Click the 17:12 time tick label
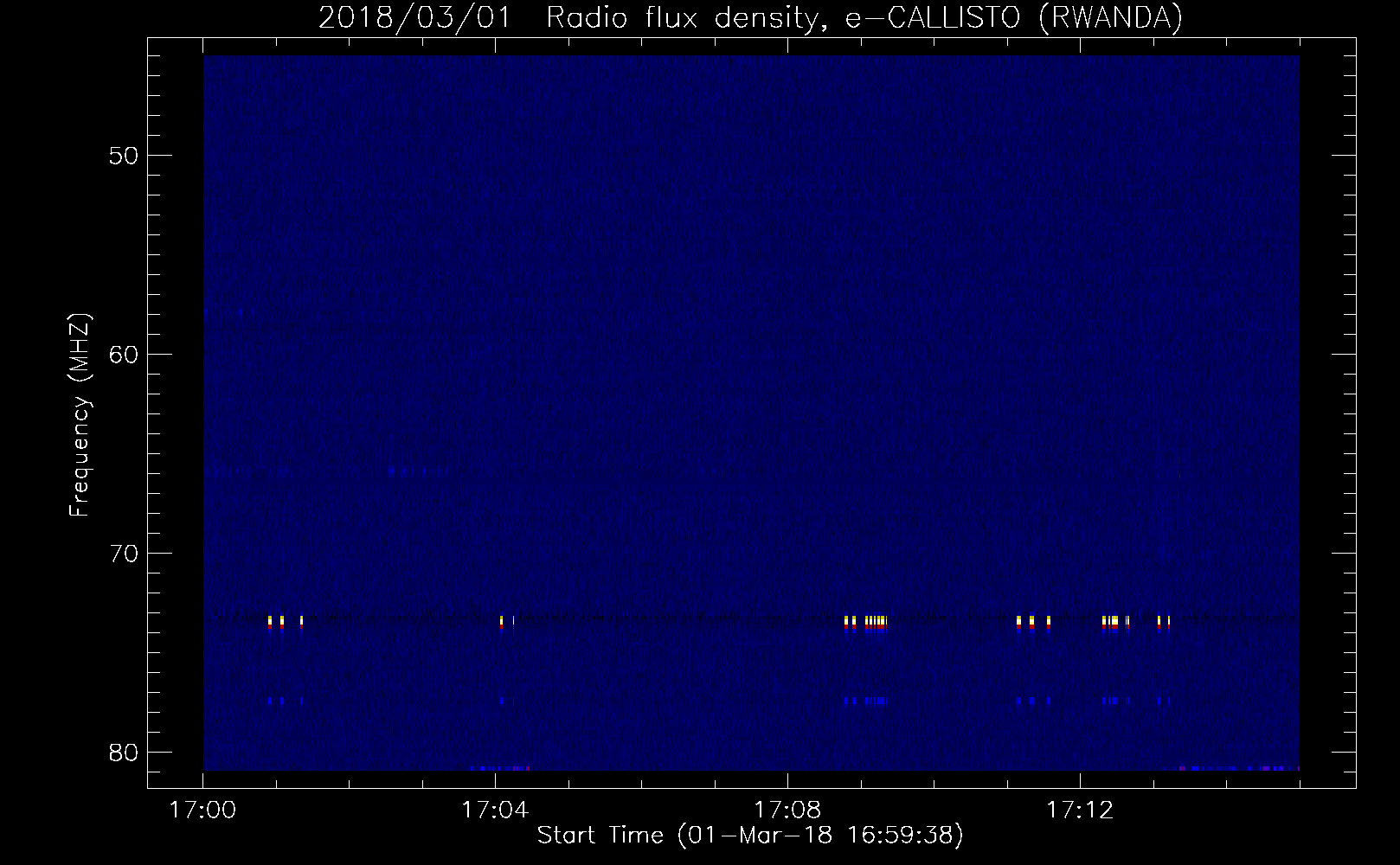 click(1079, 811)
